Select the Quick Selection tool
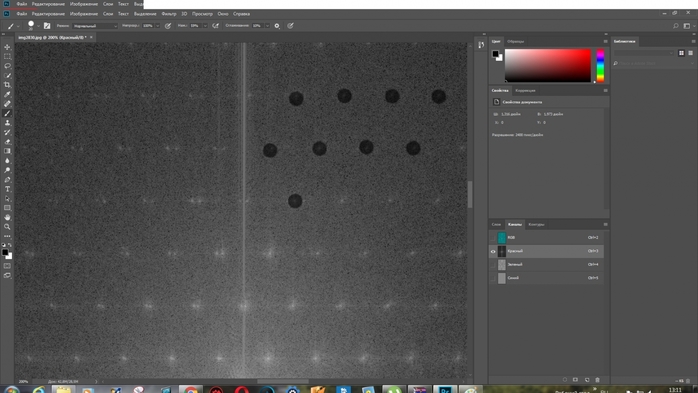698x393 pixels. click(x=7, y=76)
